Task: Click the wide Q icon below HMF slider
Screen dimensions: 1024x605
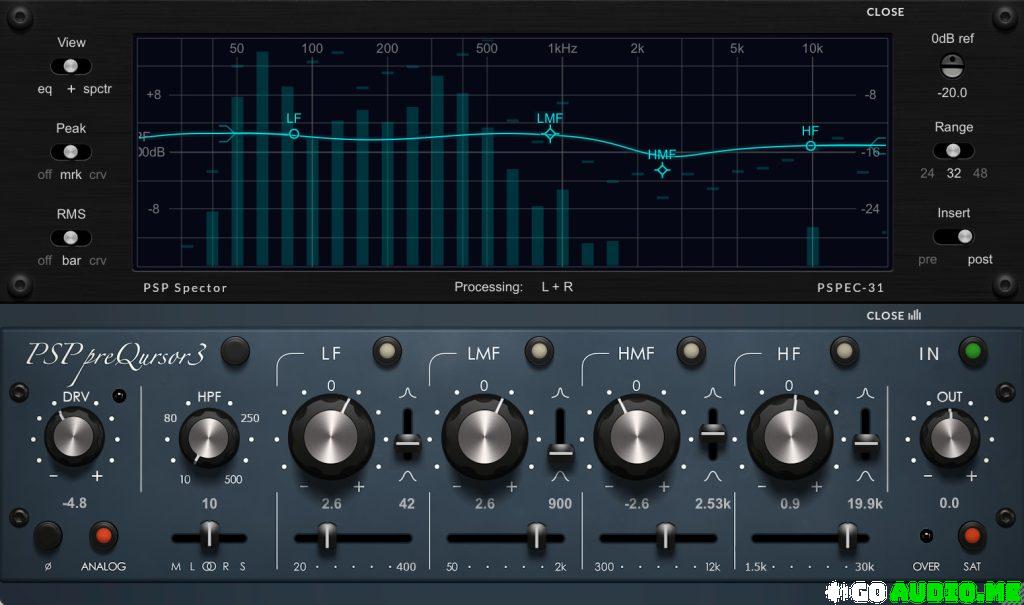Action: coord(712,476)
